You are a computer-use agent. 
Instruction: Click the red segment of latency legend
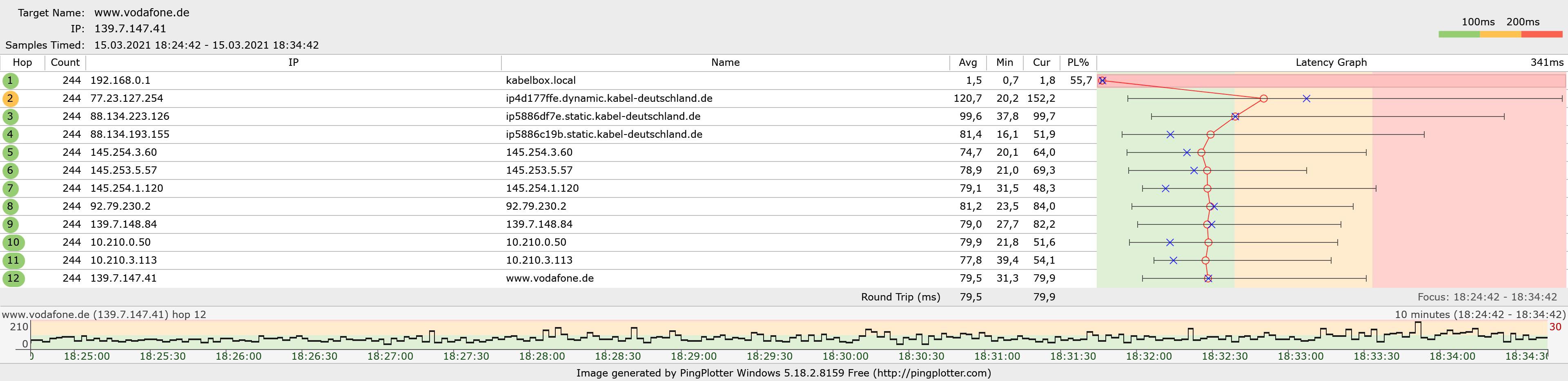1541,35
